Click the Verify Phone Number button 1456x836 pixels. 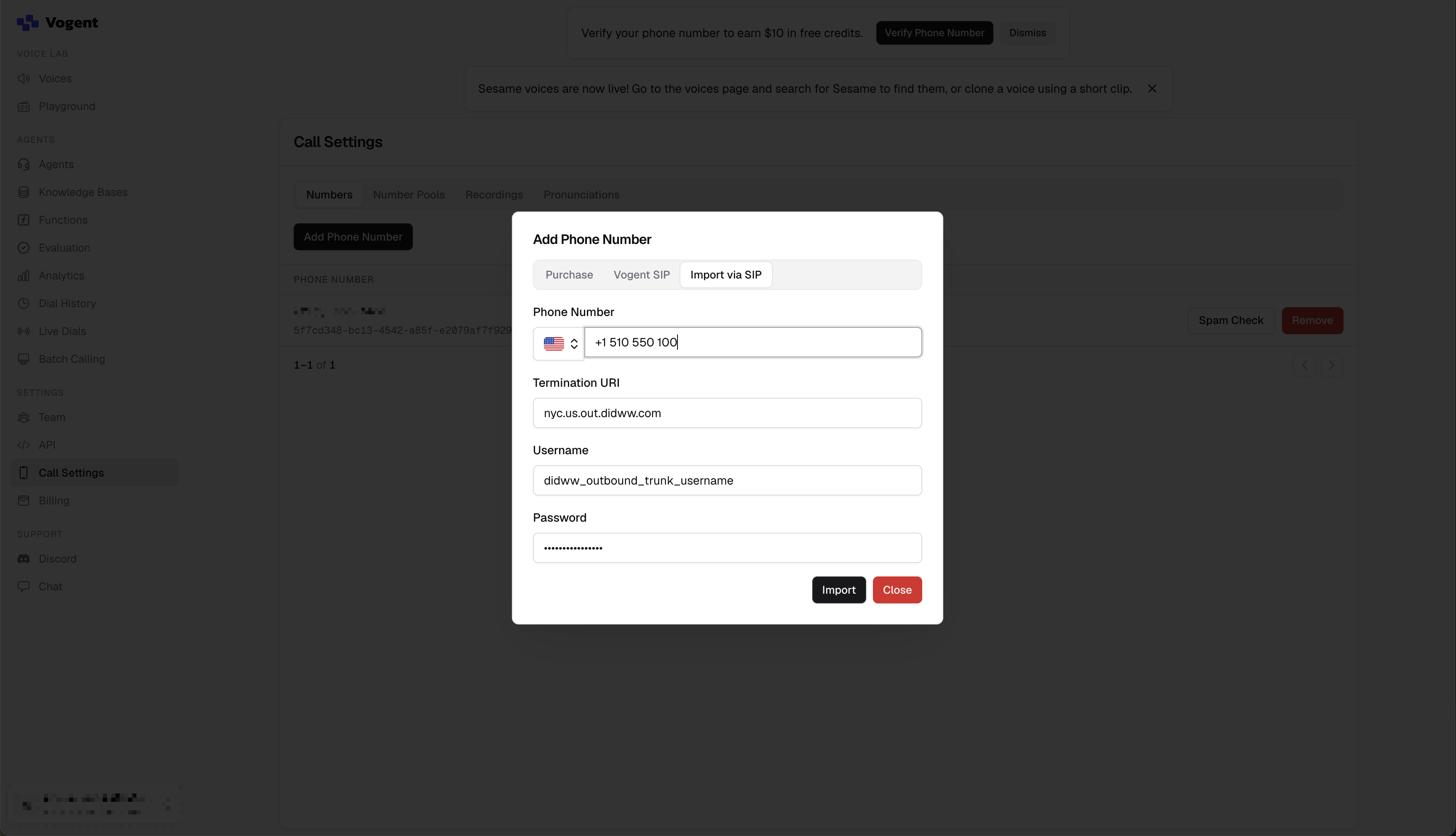pyautogui.click(x=934, y=33)
